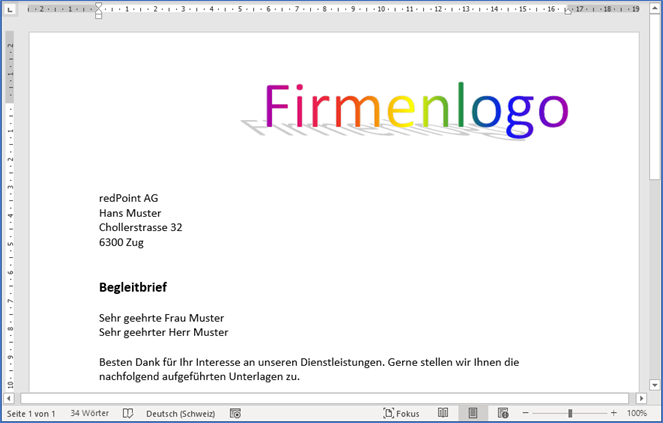663x423 pixels.
Task: Click the left indent marker on ruler
Action: click(x=98, y=14)
